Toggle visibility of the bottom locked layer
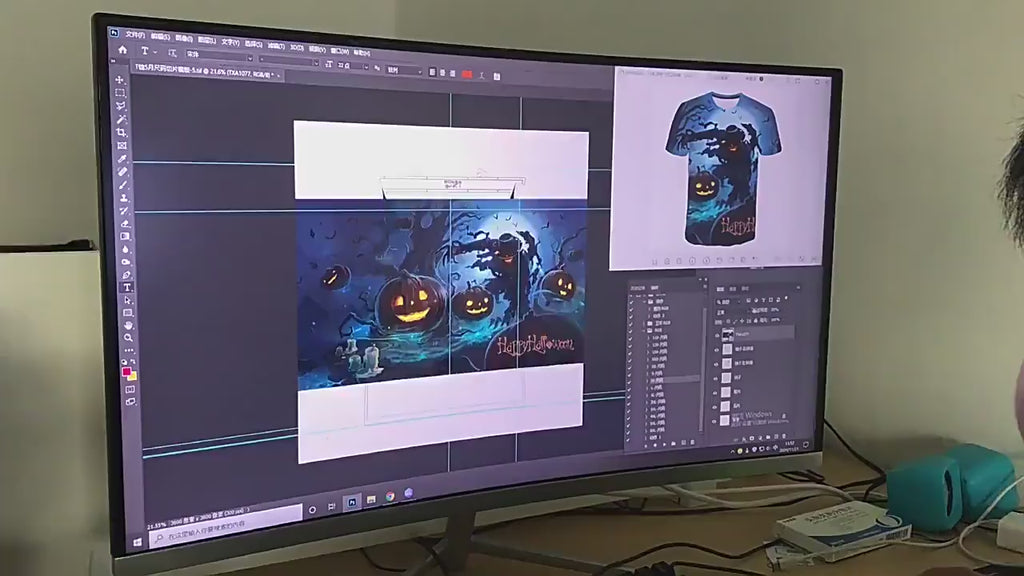The width and height of the screenshot is (1024, 576). point(714,421)
